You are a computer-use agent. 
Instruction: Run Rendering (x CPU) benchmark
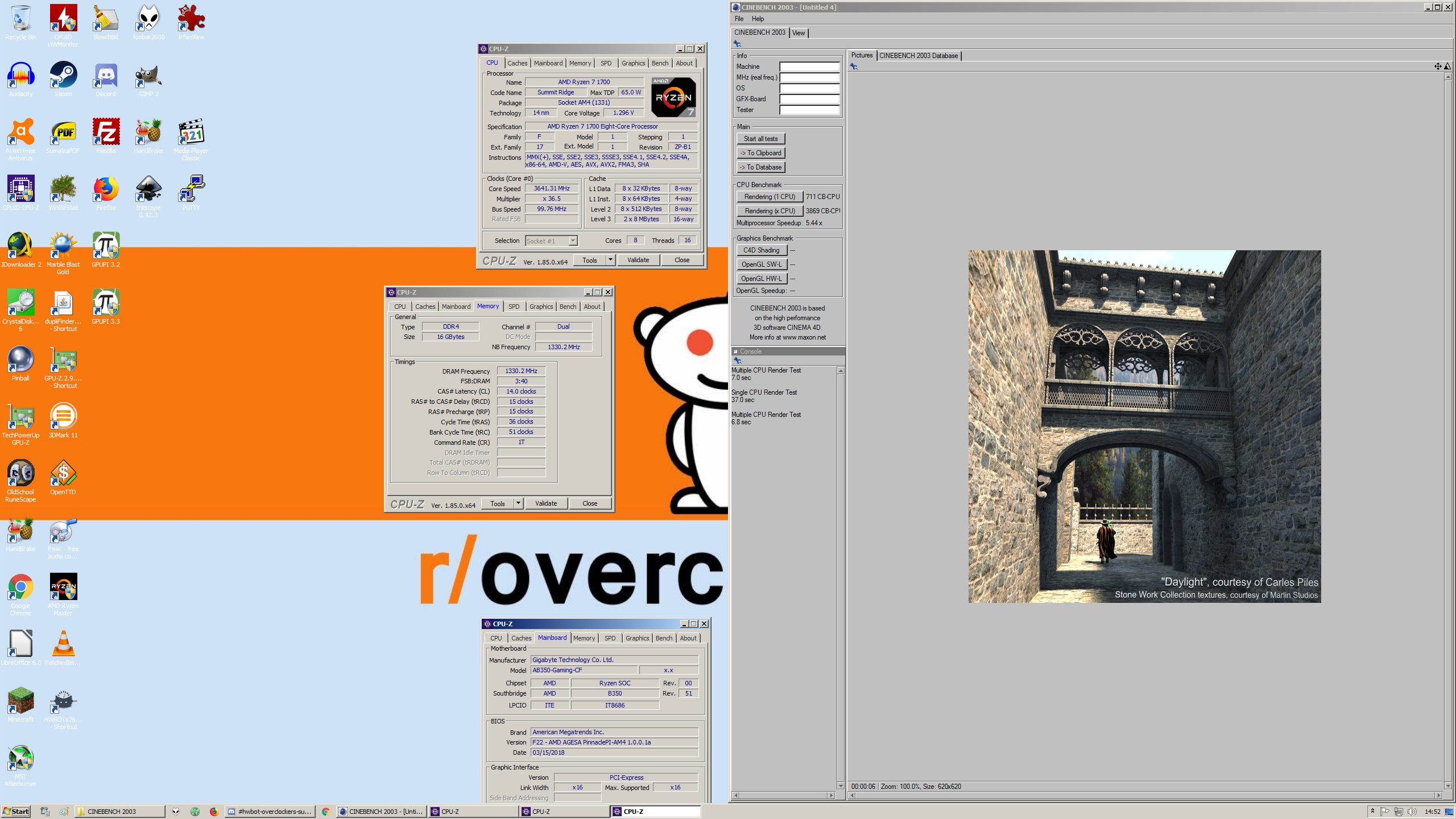pos(770,211)
